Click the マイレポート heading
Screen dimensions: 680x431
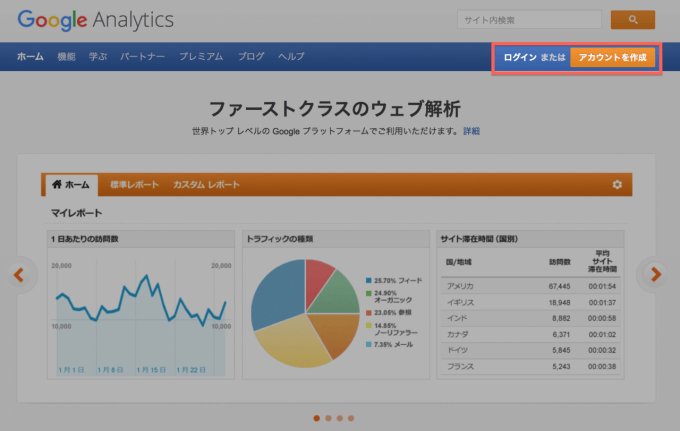coord(76,213)
